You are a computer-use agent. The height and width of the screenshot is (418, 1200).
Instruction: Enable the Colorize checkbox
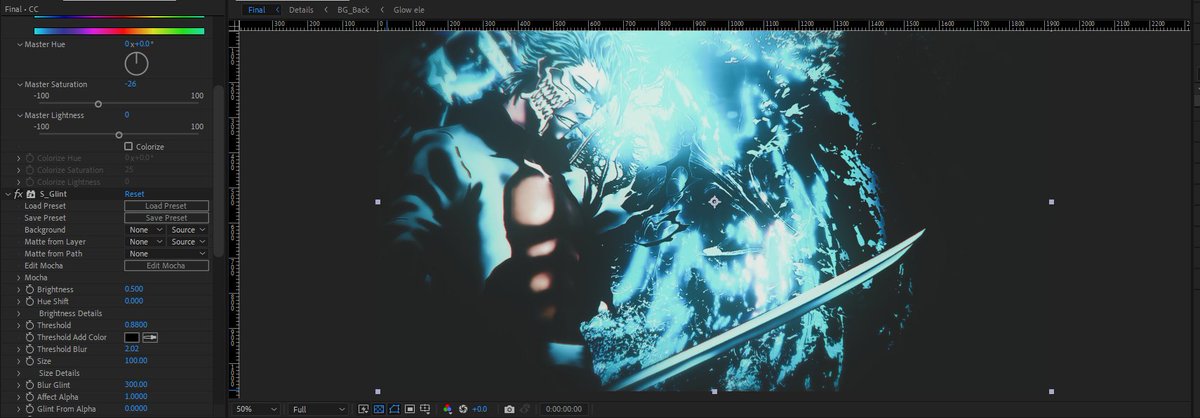click(x=128, y=146)
